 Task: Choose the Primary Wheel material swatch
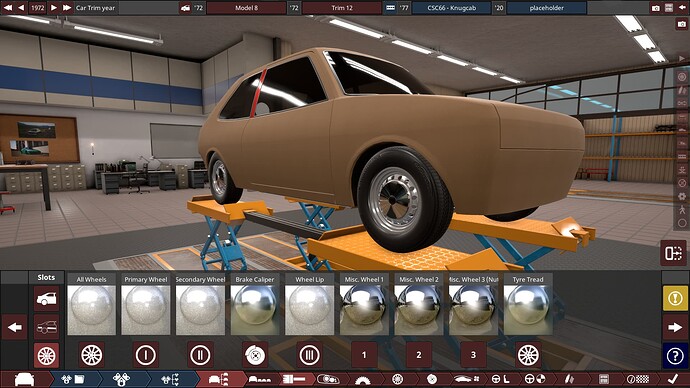pos(146,310)
